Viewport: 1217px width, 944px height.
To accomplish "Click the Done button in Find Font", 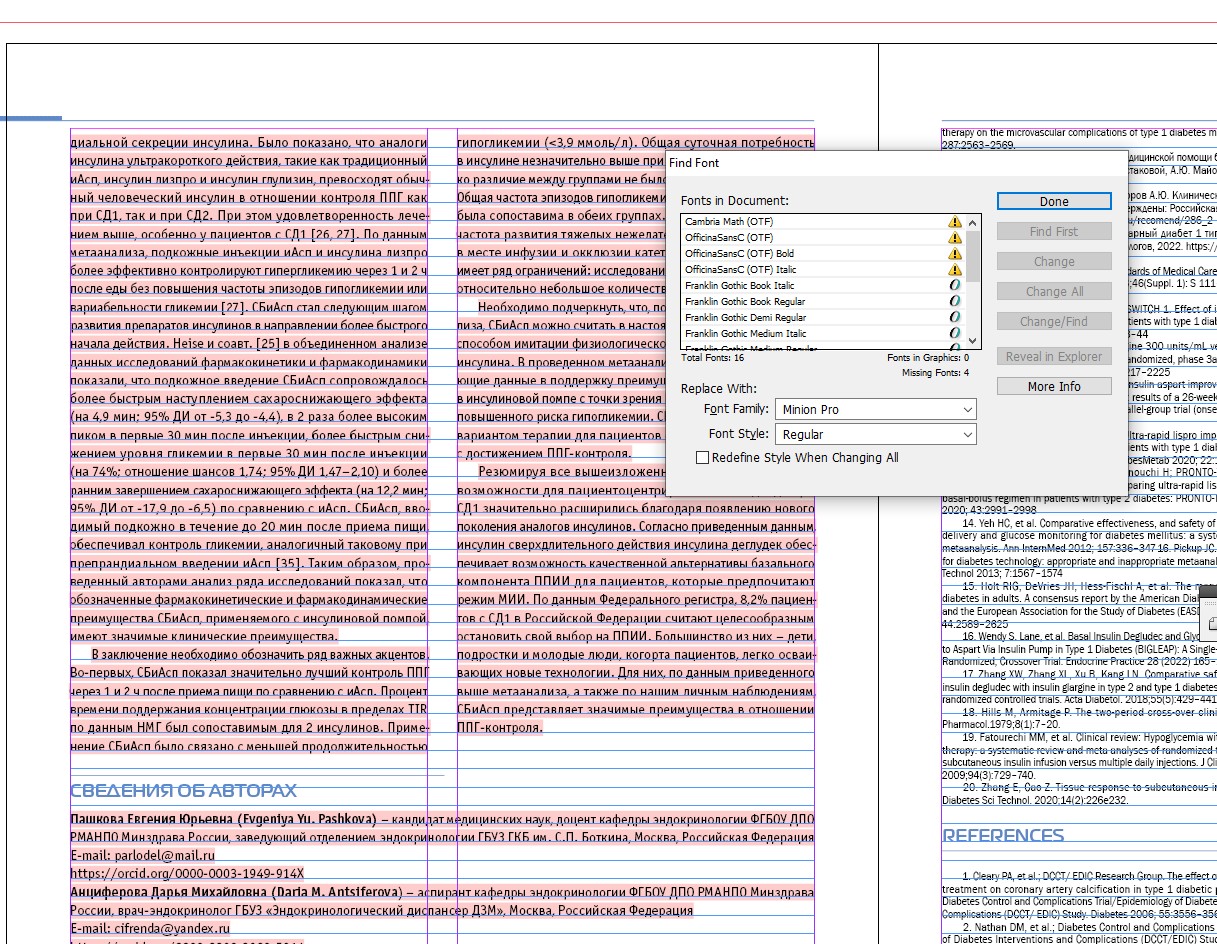I will click(1054, 202).
